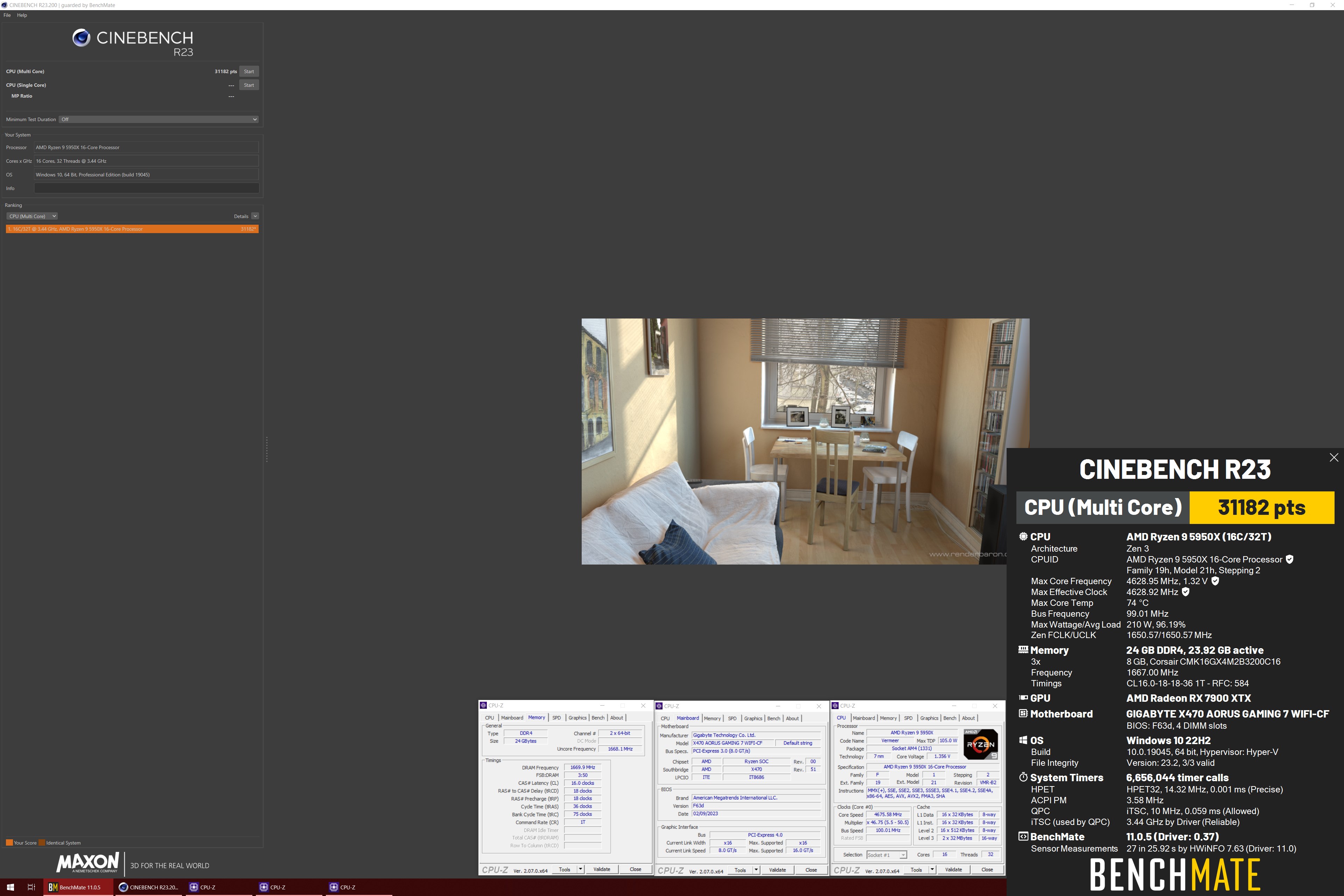
Task: Open the CPU (Multi Core) ranking dropdown
Action: tap(32, 216)
